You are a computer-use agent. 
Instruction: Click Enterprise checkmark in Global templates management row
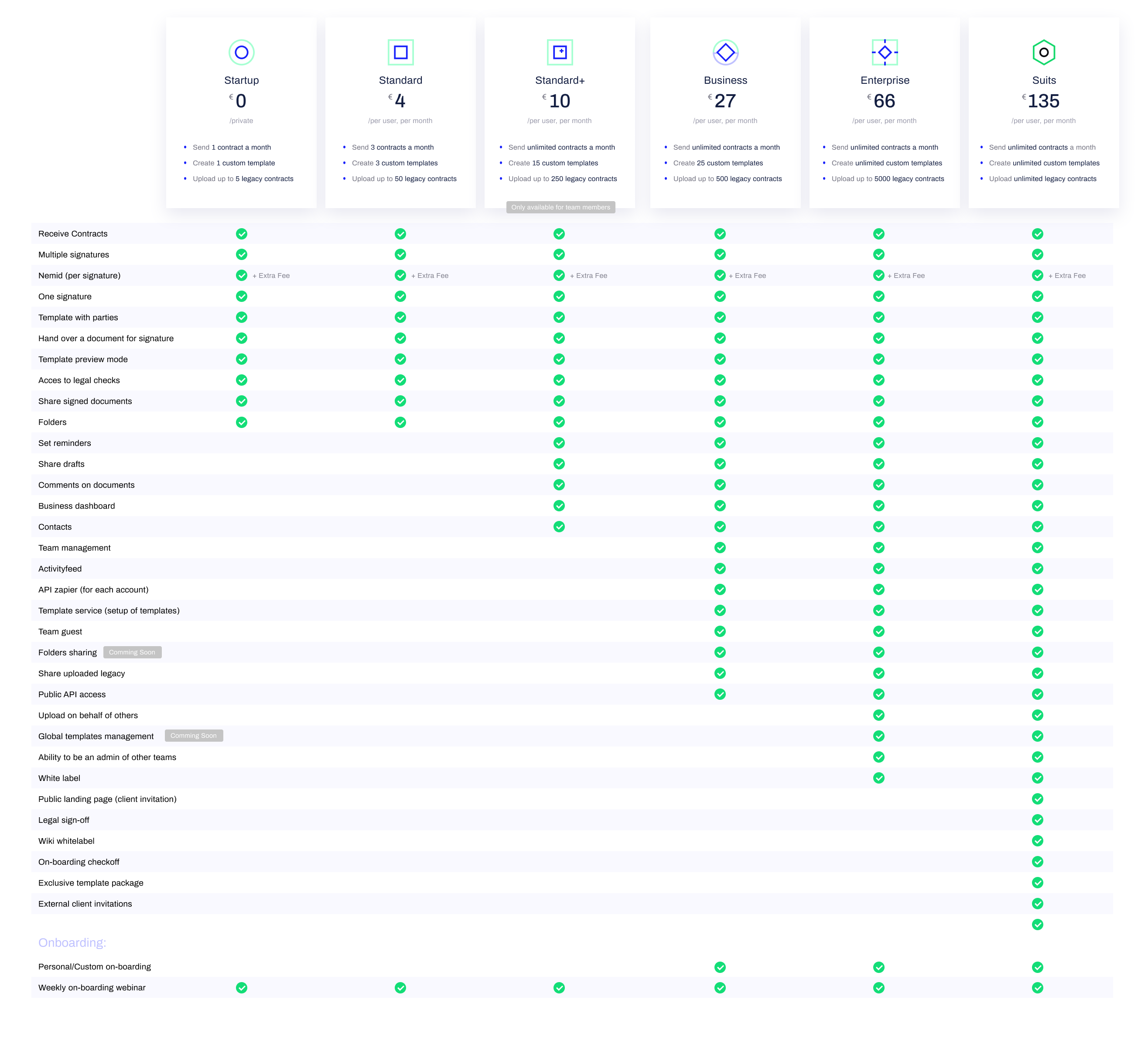pos(878,736)
